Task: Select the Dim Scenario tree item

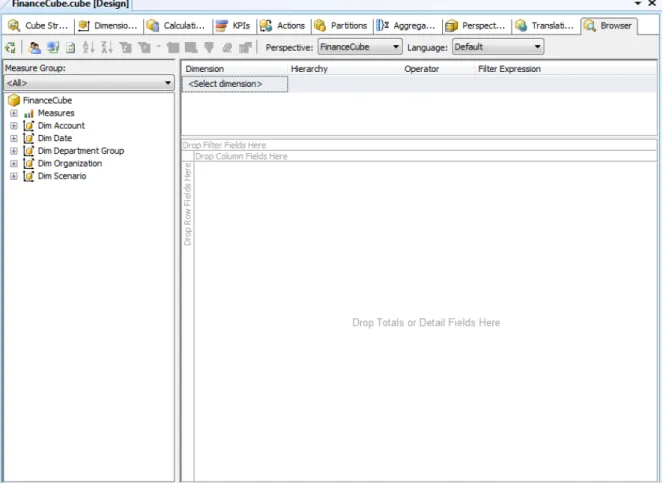Action: (62, 176)
